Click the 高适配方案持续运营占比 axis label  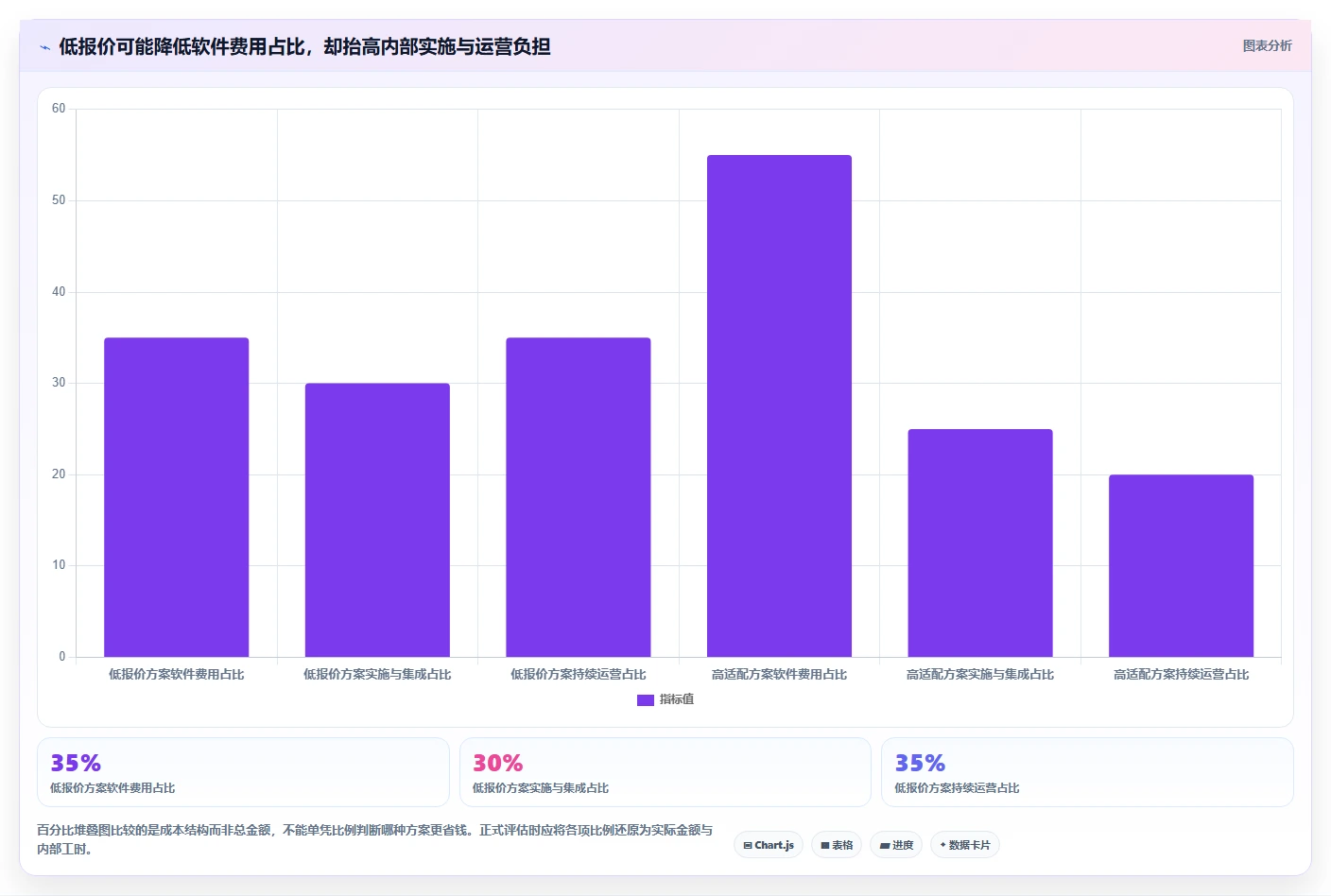1181,674
